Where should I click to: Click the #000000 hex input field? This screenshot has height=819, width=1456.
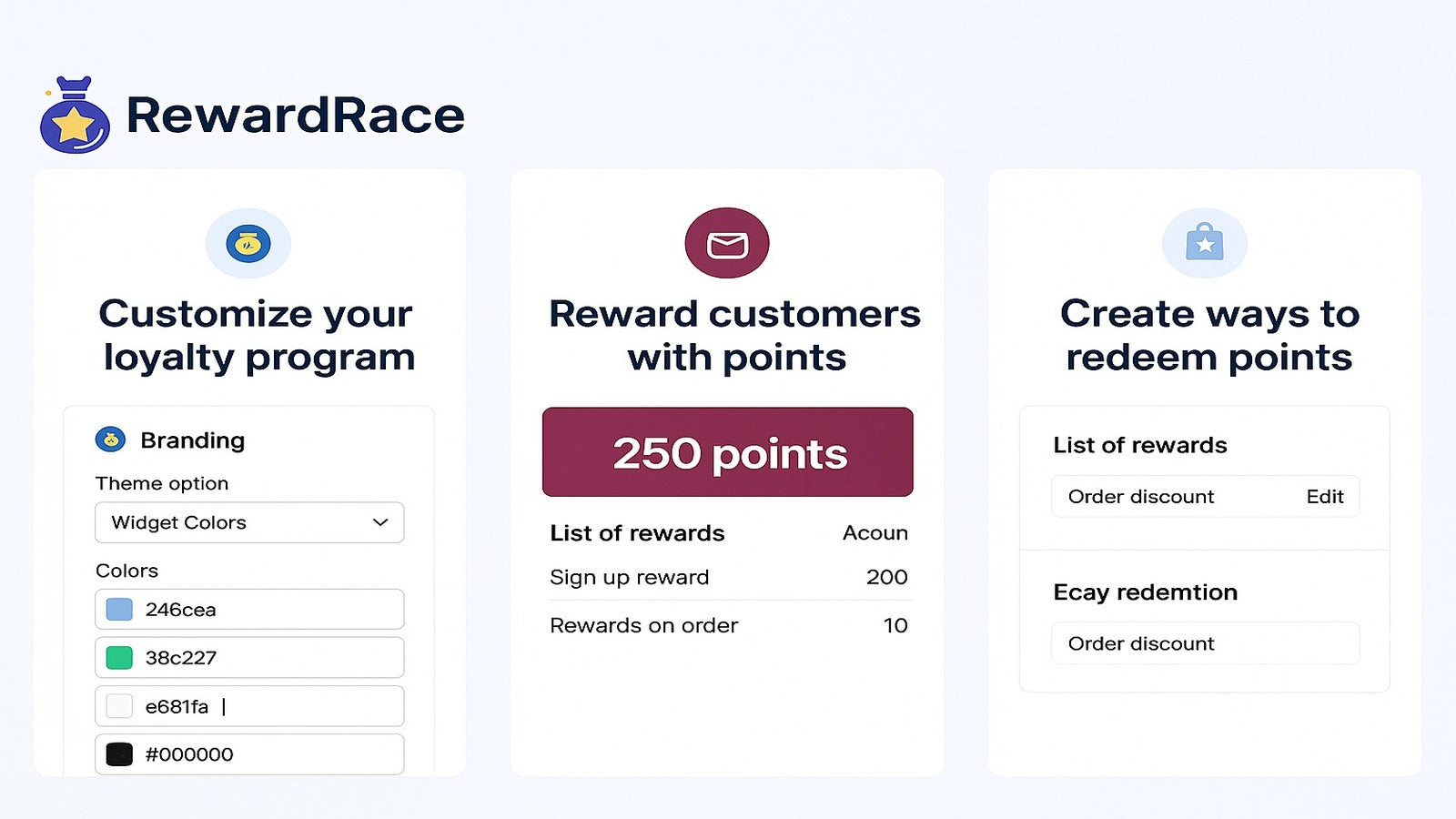(x=249, y=754)
